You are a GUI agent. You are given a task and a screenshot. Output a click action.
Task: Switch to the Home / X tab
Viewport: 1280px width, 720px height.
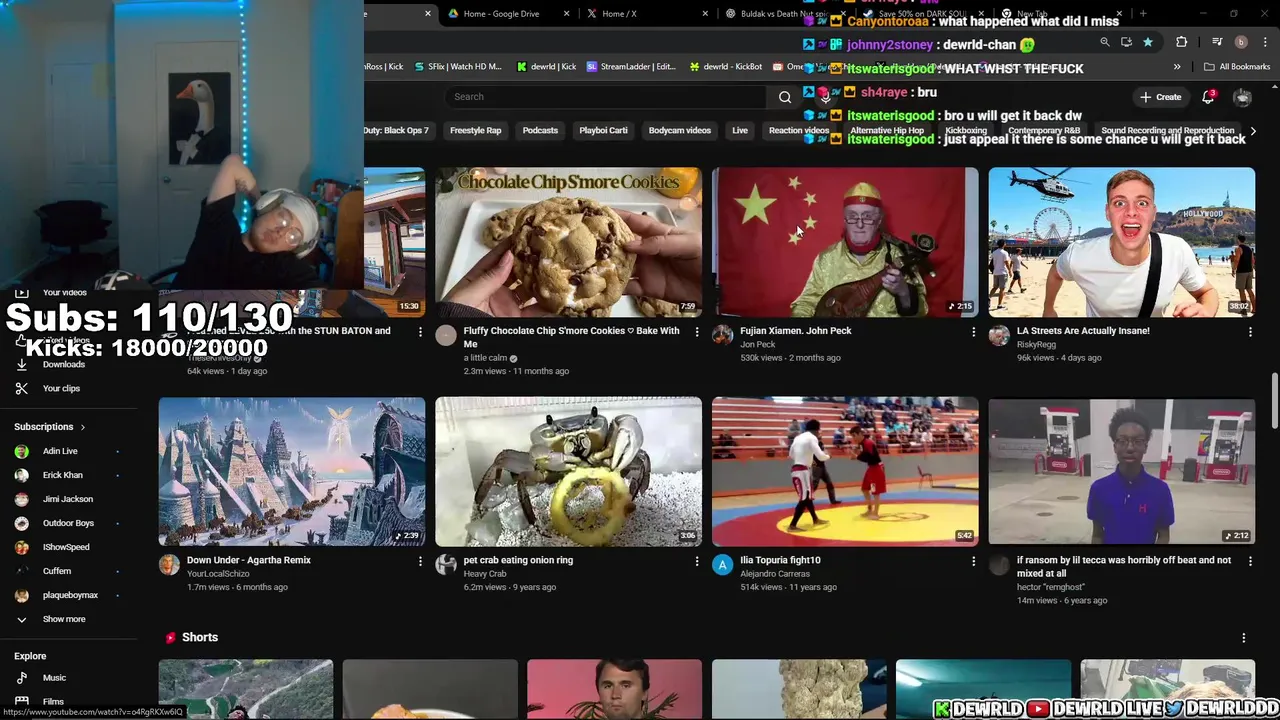[647, 14]
